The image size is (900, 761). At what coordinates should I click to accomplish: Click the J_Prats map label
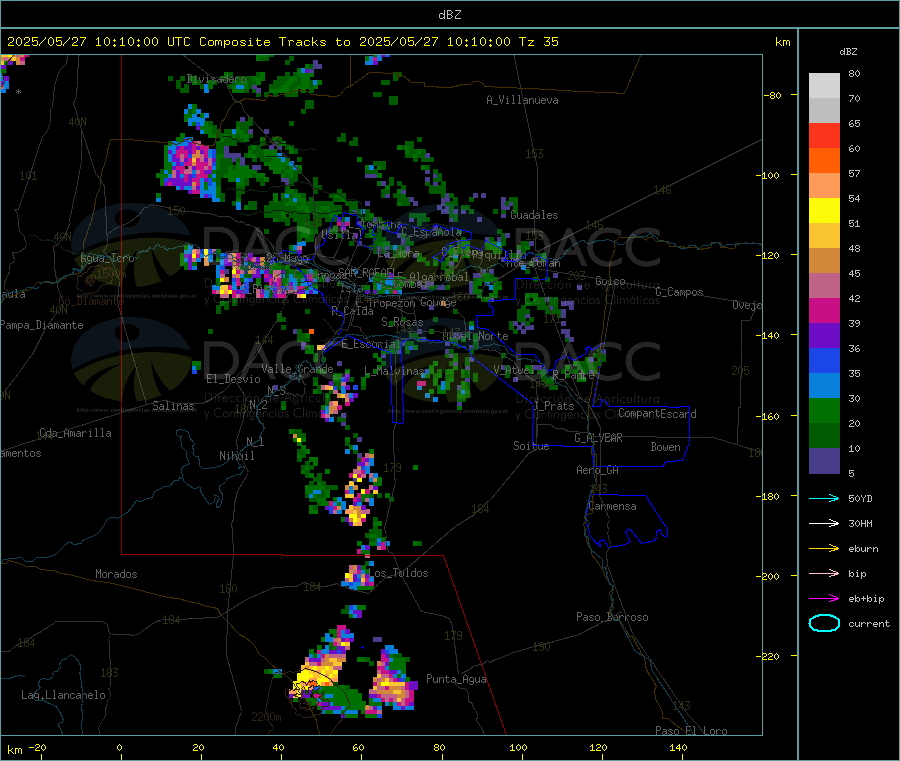[x=553, y=406]
